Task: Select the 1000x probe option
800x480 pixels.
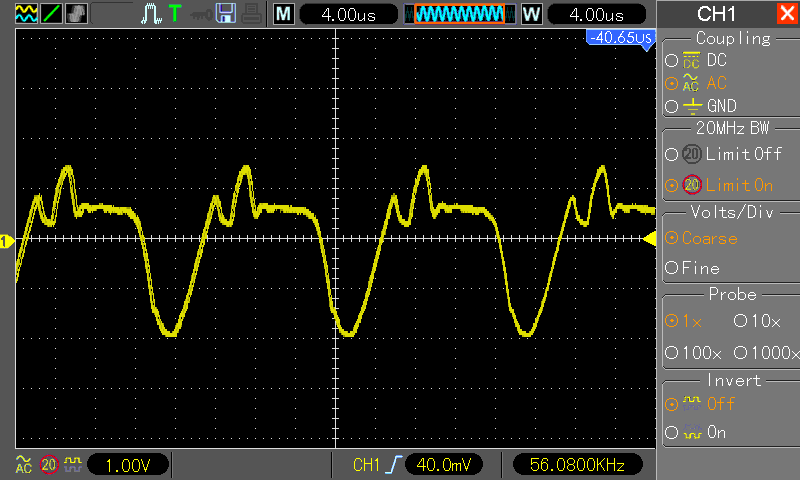Action: coord(766,354)
